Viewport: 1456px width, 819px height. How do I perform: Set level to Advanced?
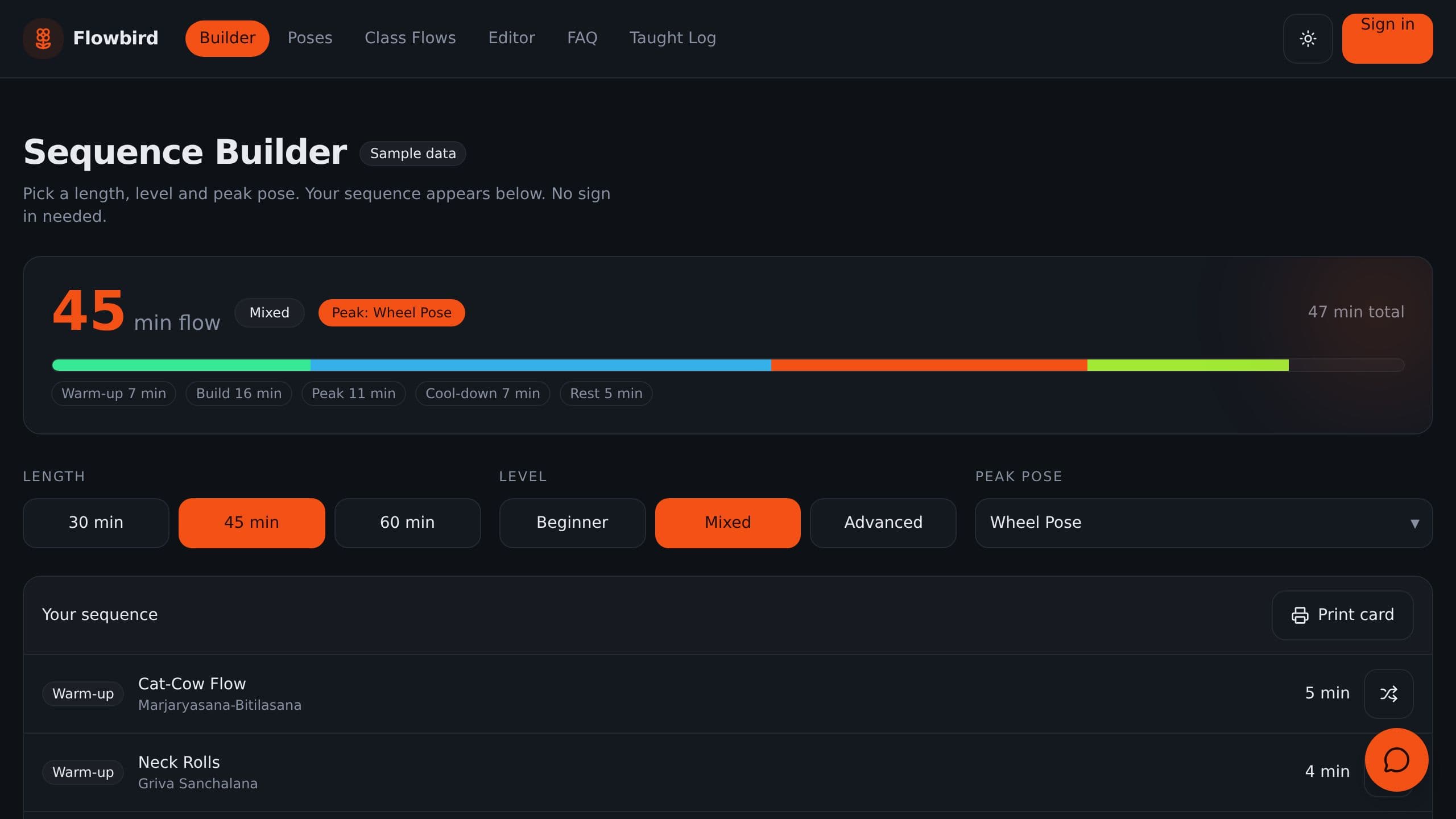883,523
